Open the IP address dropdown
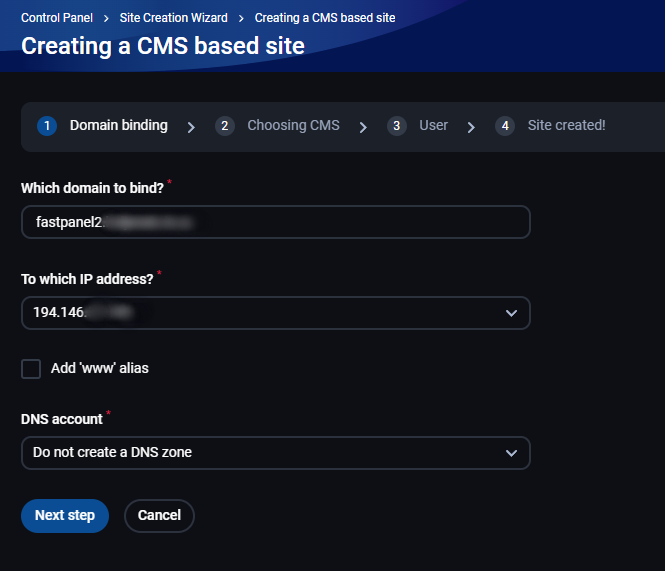Viewport: 665px width, 571px height. click(x=276, y=313)
